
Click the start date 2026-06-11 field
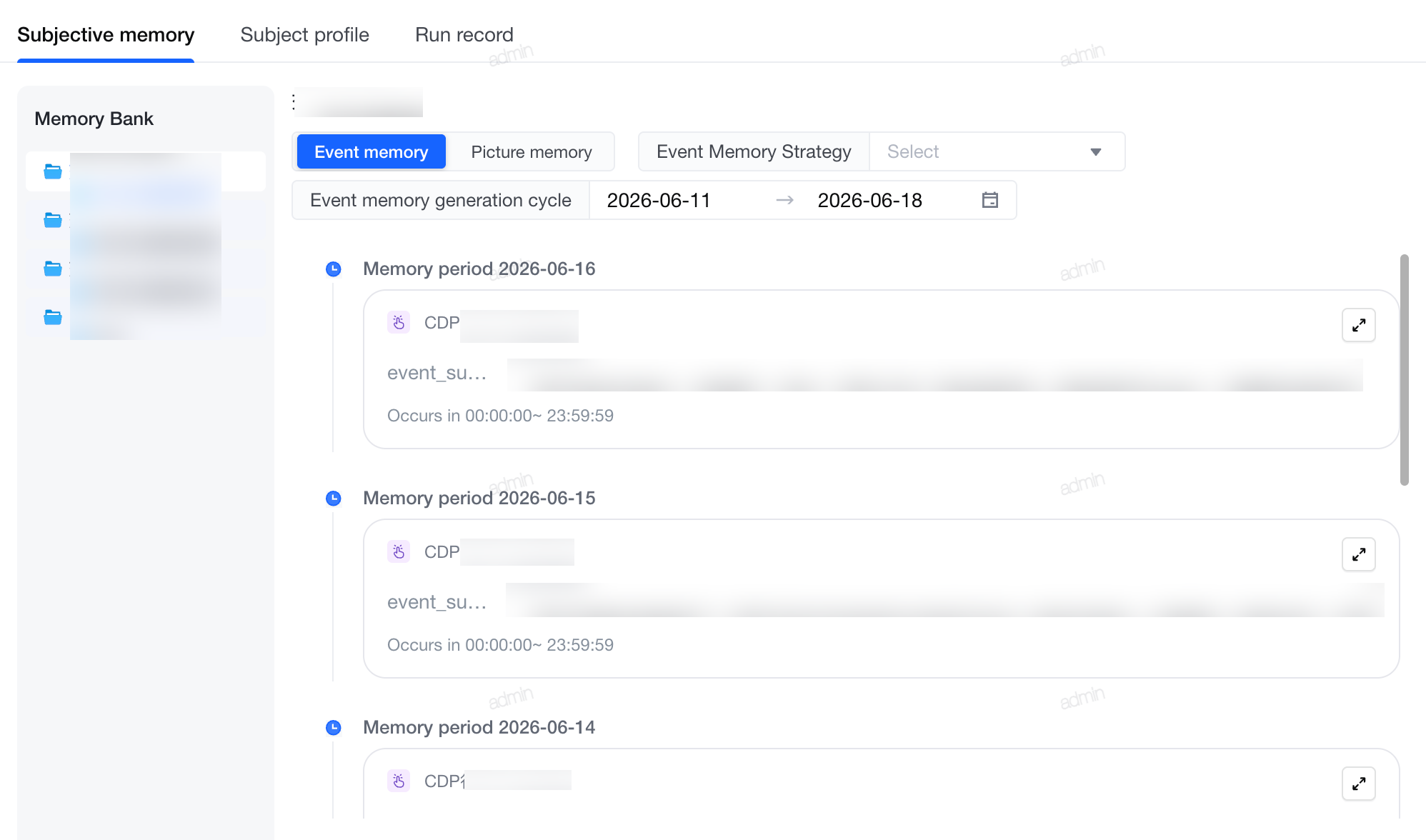[659, 200]
